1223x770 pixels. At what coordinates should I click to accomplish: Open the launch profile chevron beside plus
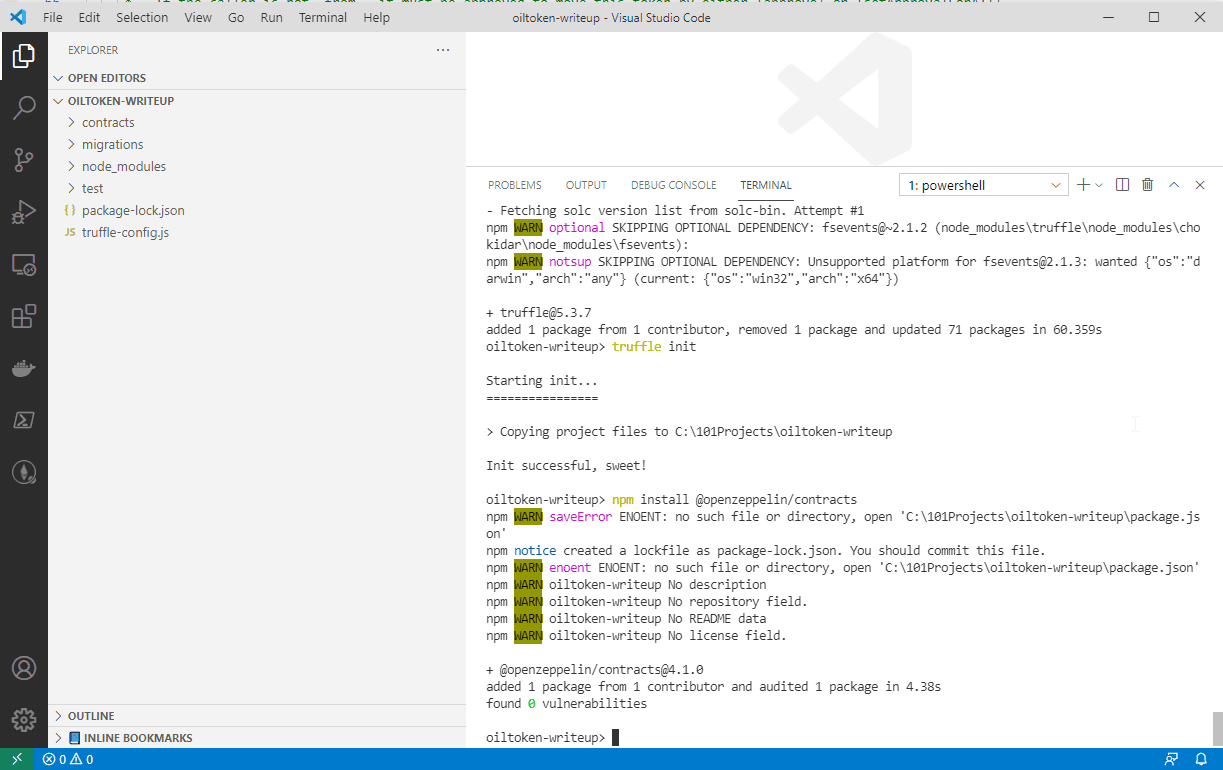pos(1099,185)
